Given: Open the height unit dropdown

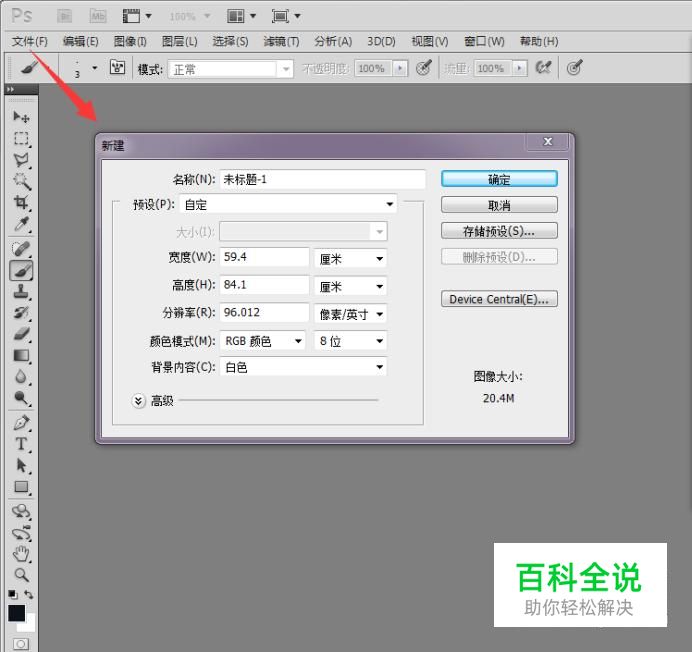Looking at the screenshot, I should [350, 286].
